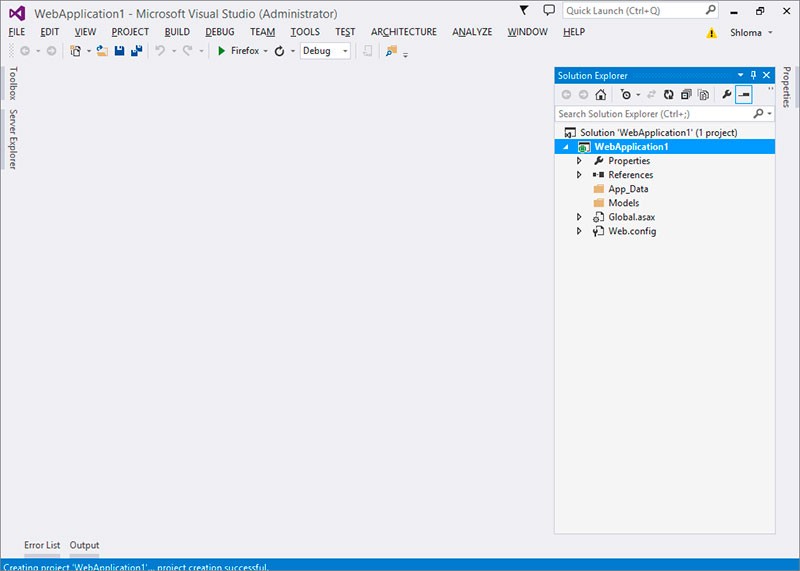This screenshot has height=571, width=800.
Task: Click the New Project toolbar icon
Action: (76, 51)
